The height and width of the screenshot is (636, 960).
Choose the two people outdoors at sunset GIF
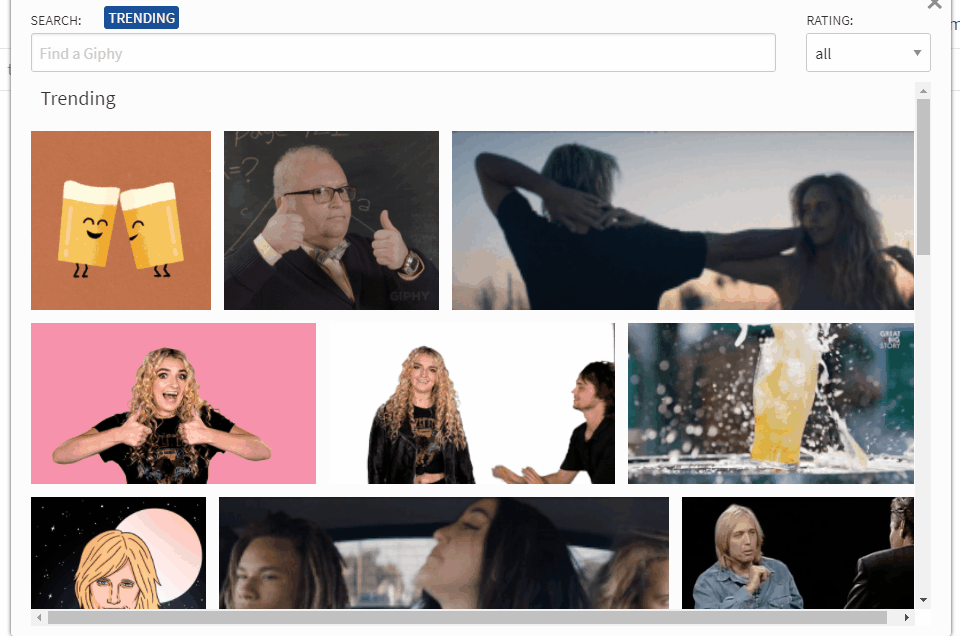[x=683, y=220]
